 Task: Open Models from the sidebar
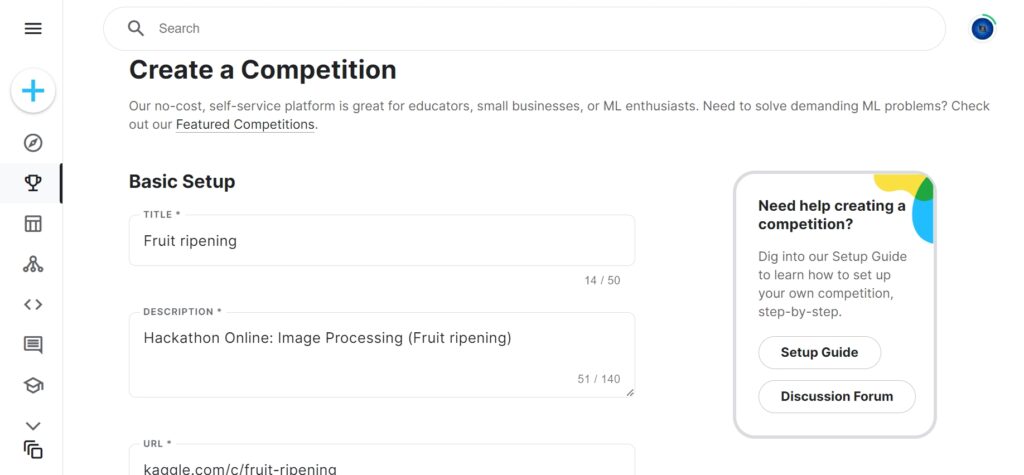(33, 264)
